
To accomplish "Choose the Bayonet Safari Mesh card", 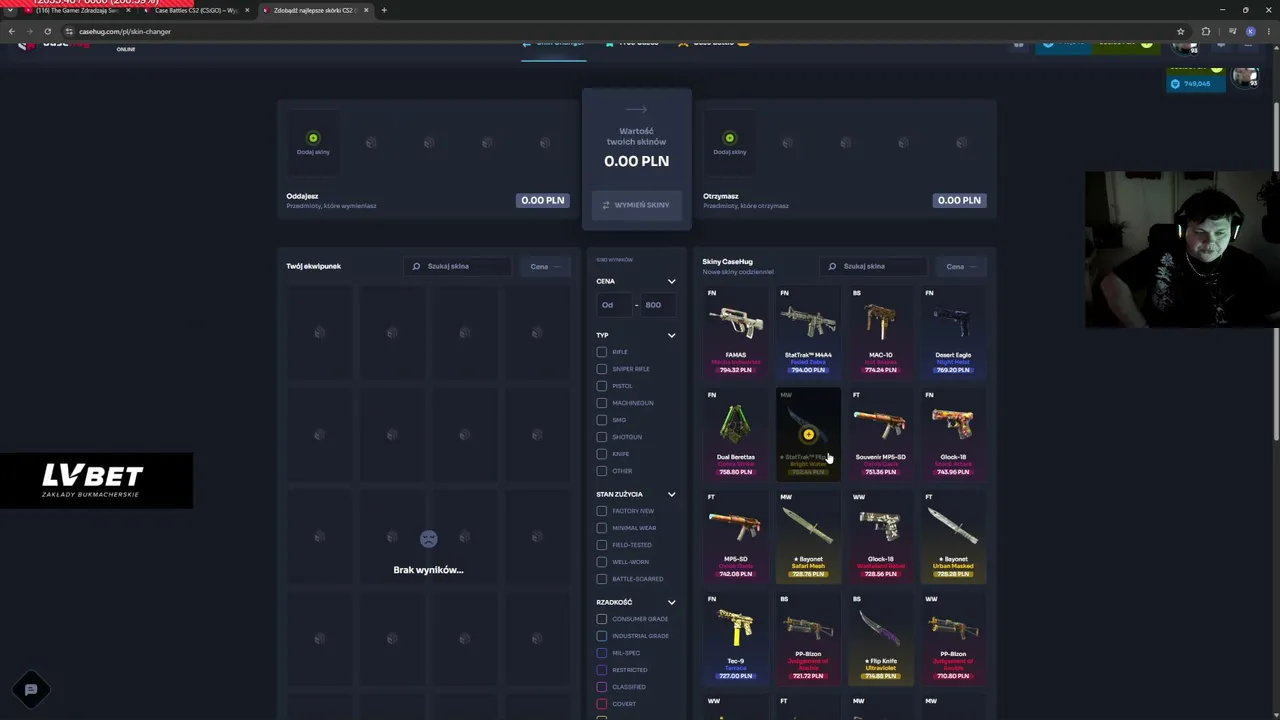I will pyautogui.click(x=808, y=536).
